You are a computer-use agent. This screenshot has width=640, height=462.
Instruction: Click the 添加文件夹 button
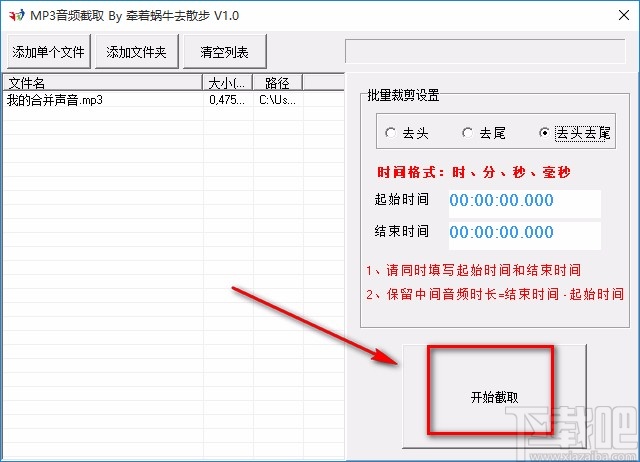tap(137, 52)
